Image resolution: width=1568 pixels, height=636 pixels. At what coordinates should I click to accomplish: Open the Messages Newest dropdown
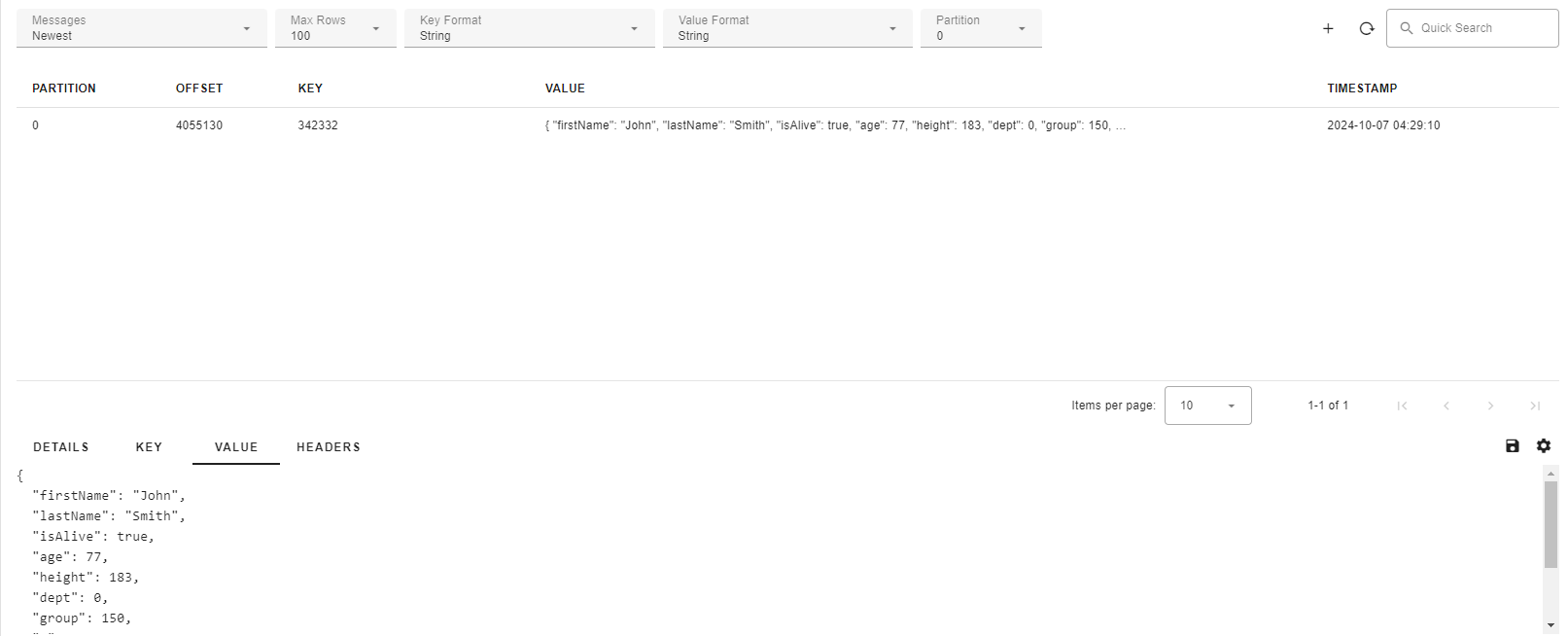[141, 28]
